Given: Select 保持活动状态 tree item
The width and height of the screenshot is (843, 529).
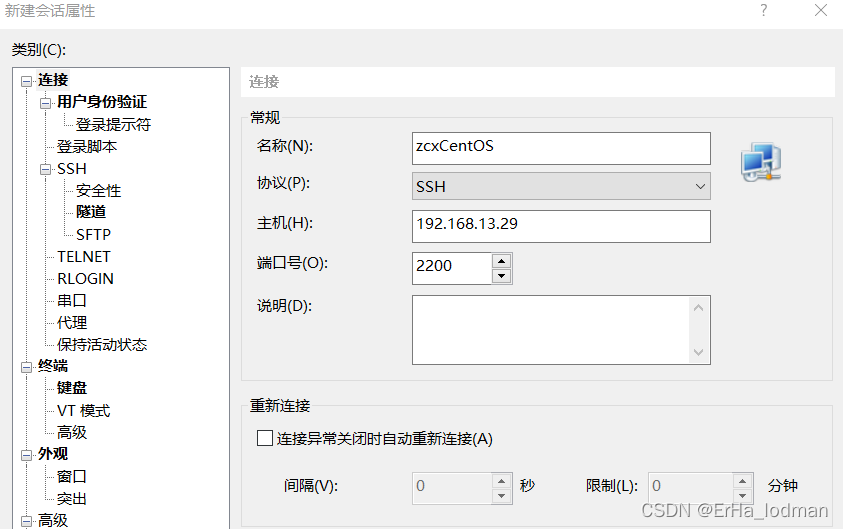Looking at the screenshot, I should [x=102, y=345].
